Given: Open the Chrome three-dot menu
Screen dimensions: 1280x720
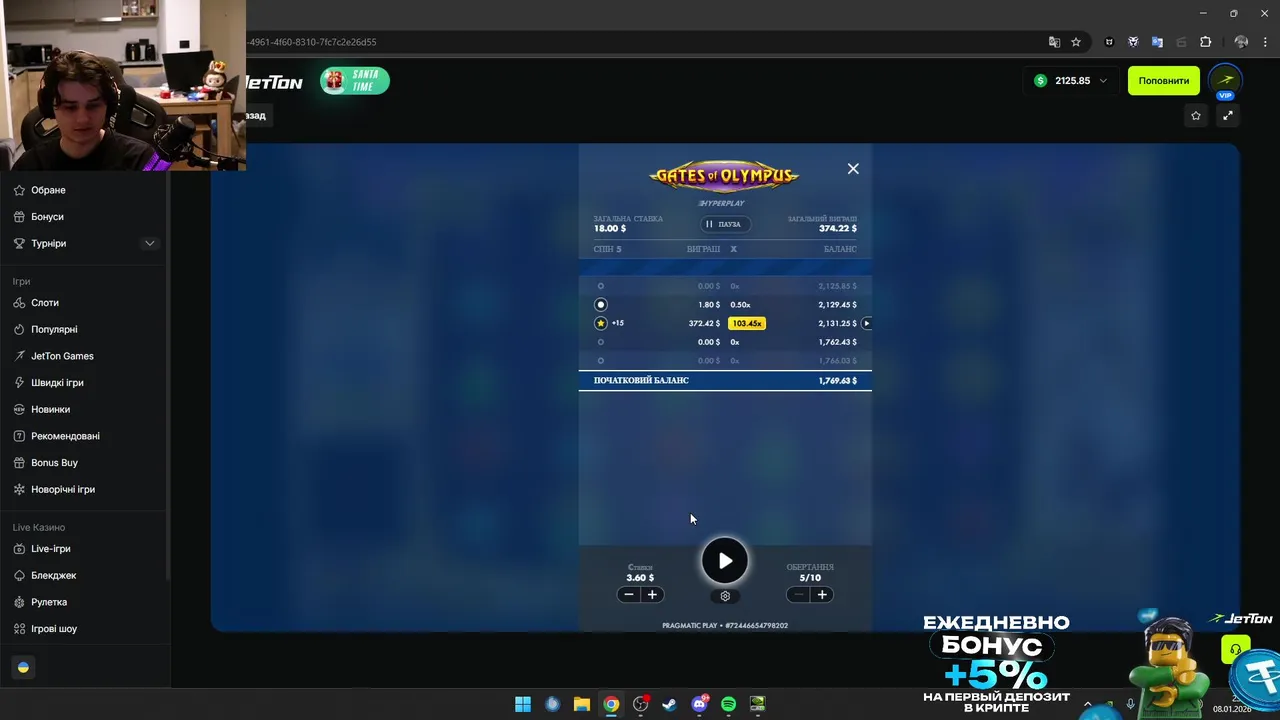Looking at the screenshot, I should click(1265, 42).
